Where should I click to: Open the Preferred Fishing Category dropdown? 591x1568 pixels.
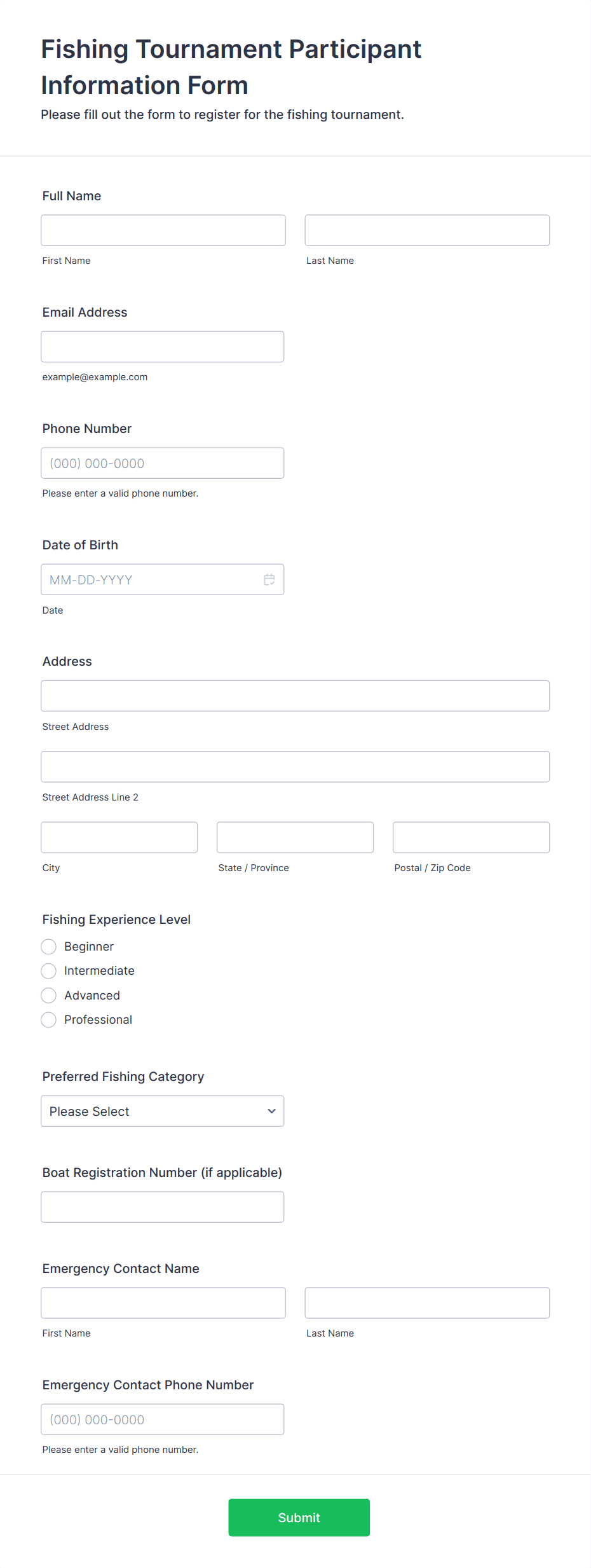[162, 1111]
